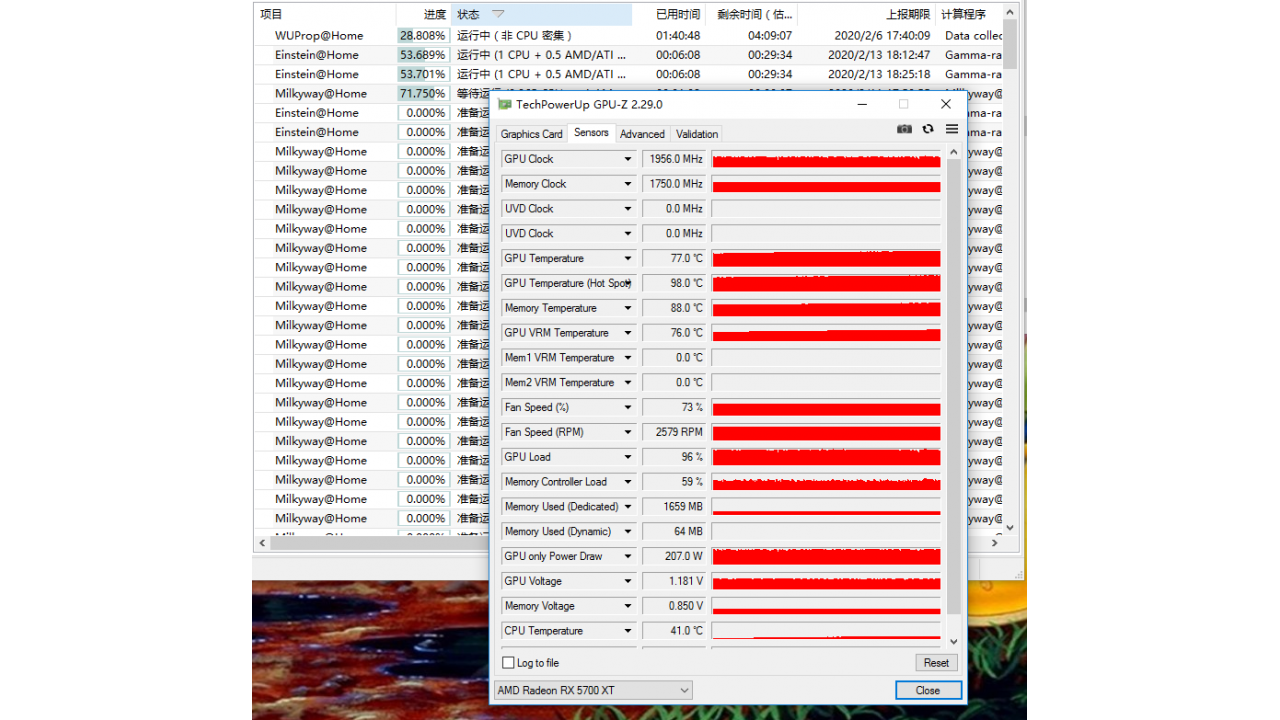Sort by the 已用时间 column header
The height and width of the screenshot is (720, 1280).
click(669, 14)
